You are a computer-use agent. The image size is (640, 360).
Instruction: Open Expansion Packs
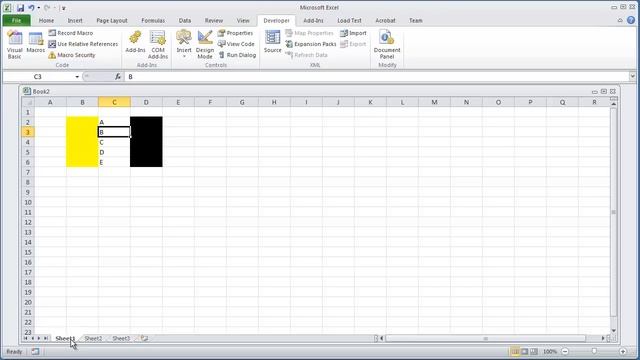tap(311, 44)
